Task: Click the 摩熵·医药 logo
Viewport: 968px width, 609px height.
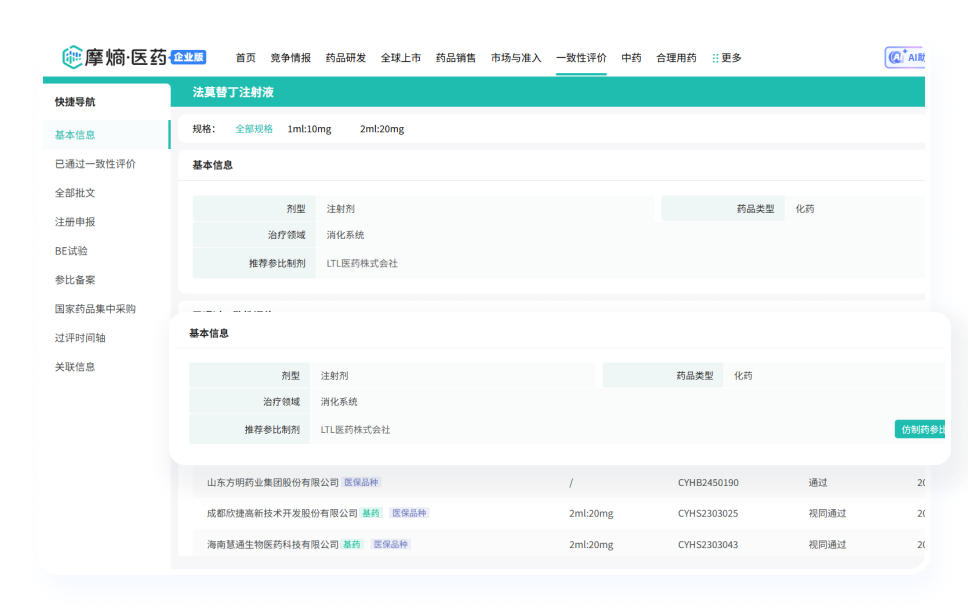Action: (x=115, y=57)
